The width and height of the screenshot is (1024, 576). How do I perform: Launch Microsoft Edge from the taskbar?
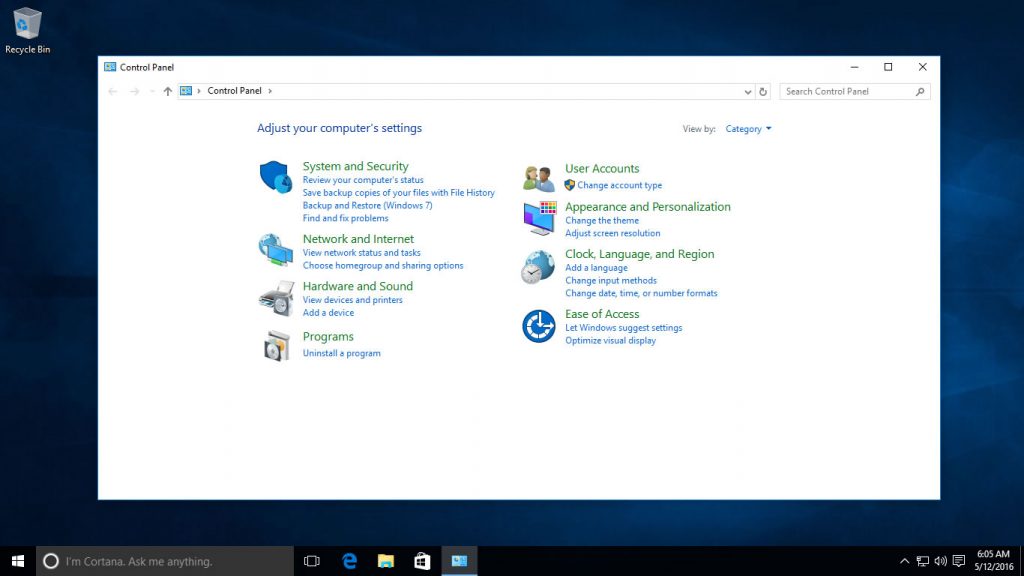(348, 561)
